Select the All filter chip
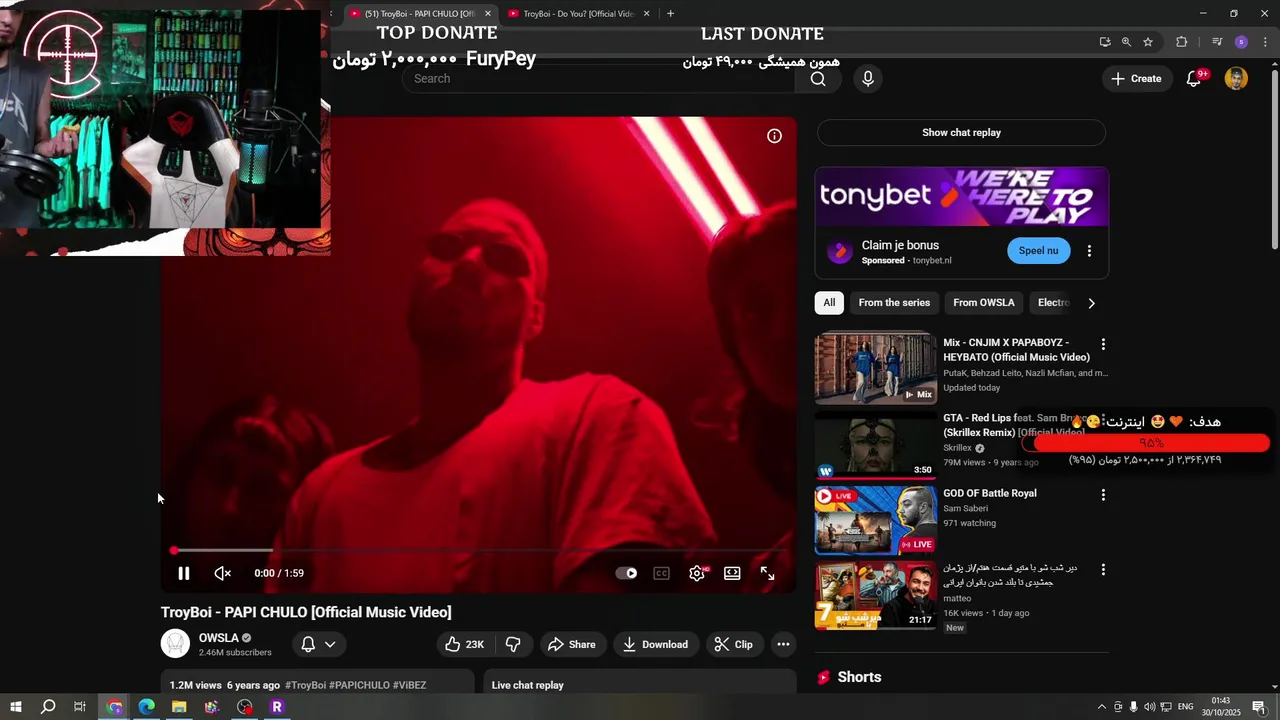1280x720 pixels. (x=829, y=302)
